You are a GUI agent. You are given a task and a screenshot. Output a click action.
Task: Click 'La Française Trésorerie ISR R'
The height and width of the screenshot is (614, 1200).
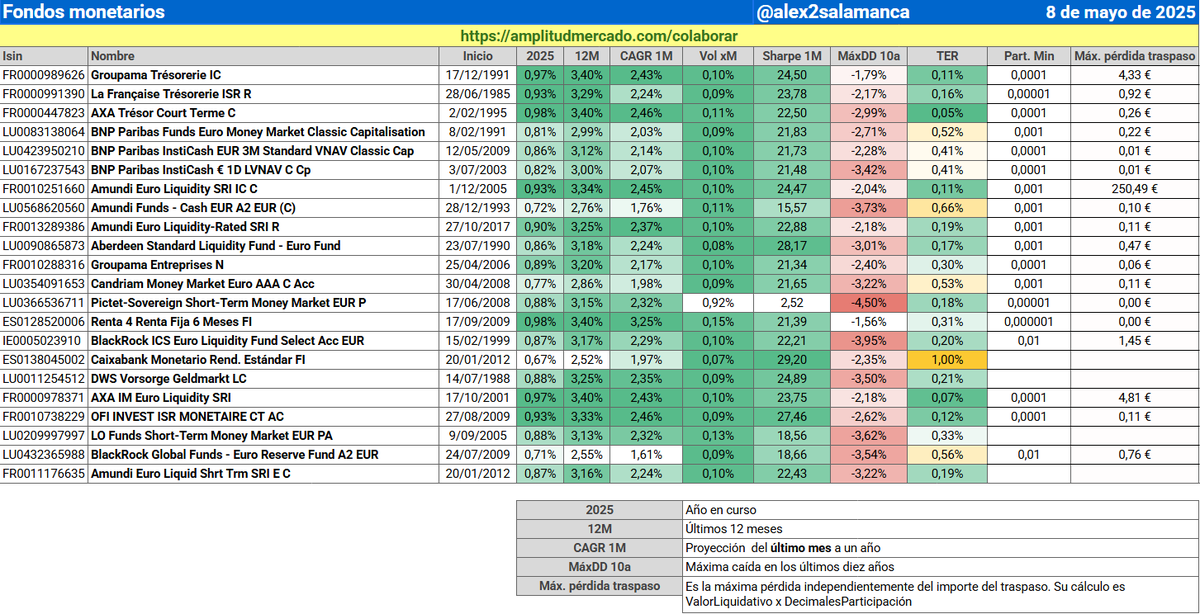point(171,94)
